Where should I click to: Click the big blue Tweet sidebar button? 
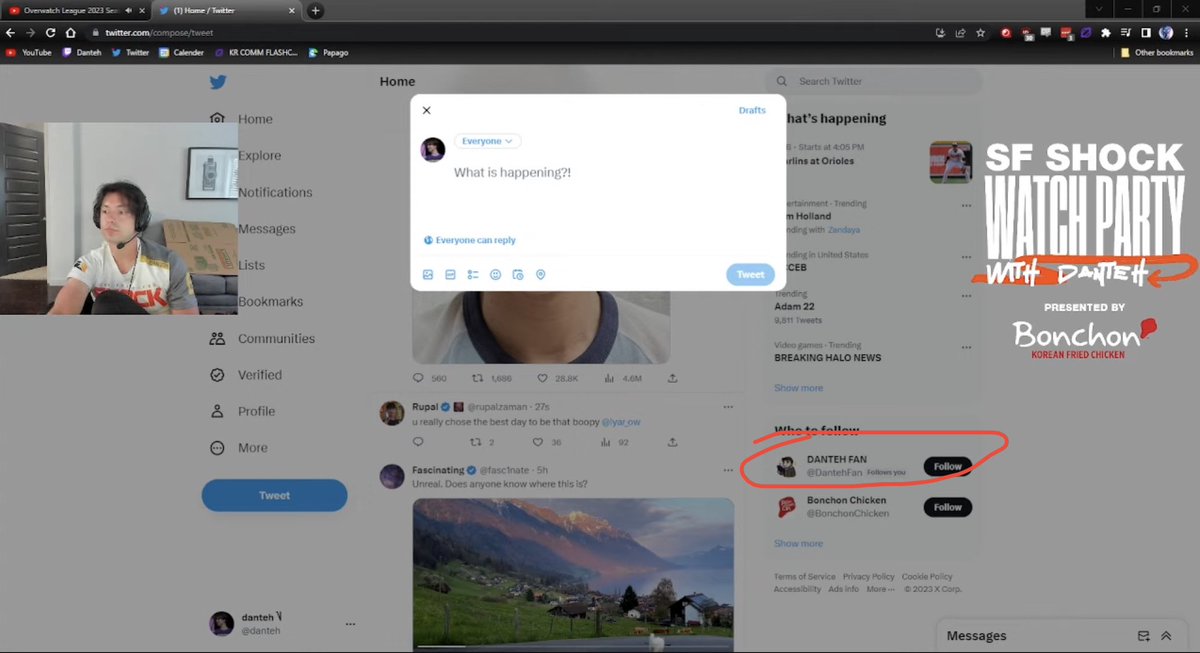(x=274, y=495)
